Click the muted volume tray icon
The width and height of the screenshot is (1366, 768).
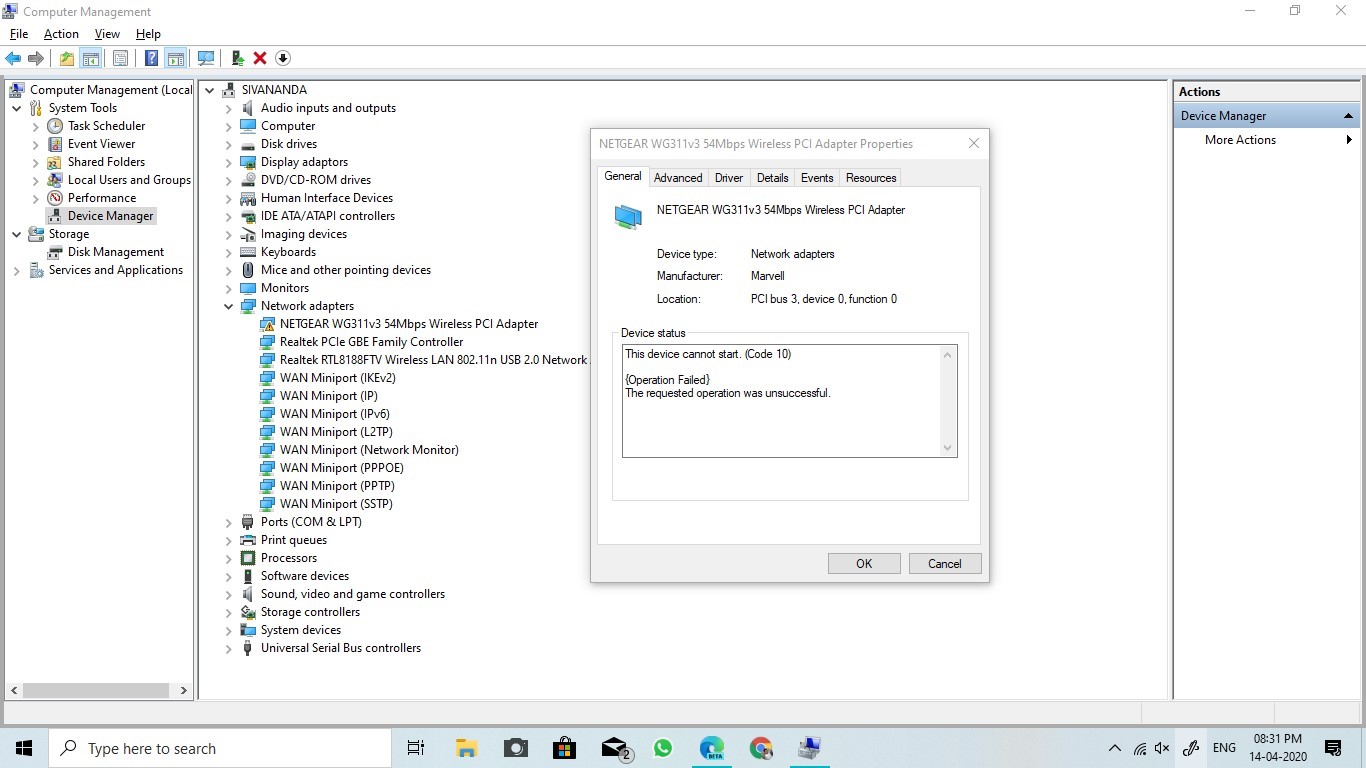point(1162,748)
